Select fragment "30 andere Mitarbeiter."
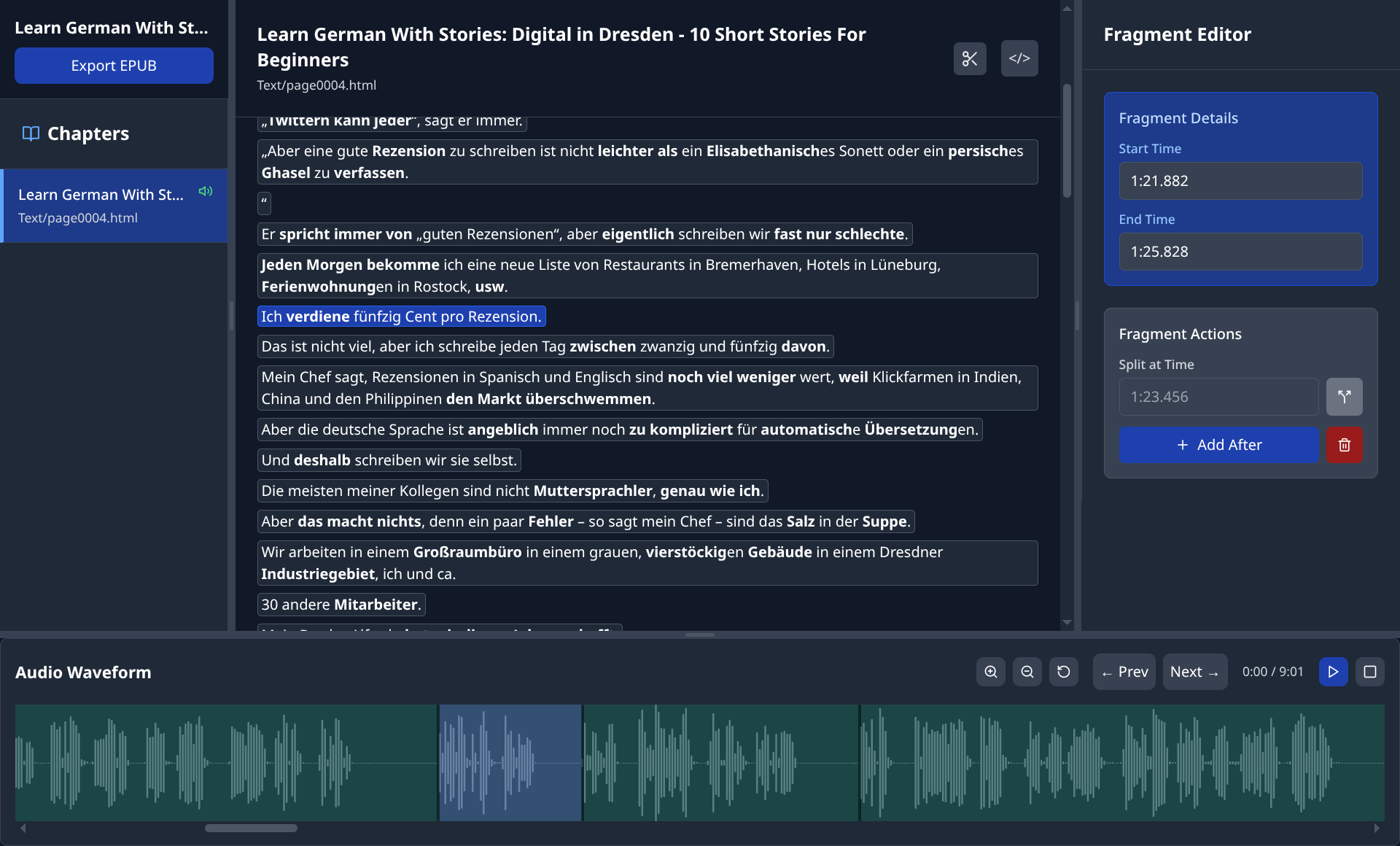This screenshot has width=1400, height=846. 341,605
